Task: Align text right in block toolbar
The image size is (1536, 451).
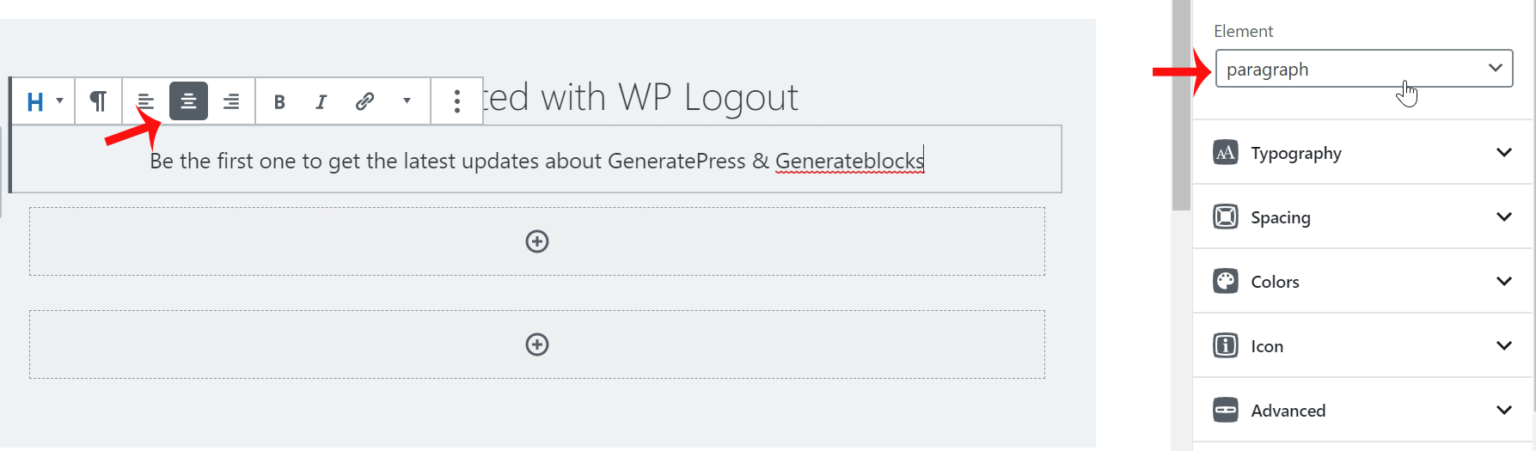Action: (231, 101)
